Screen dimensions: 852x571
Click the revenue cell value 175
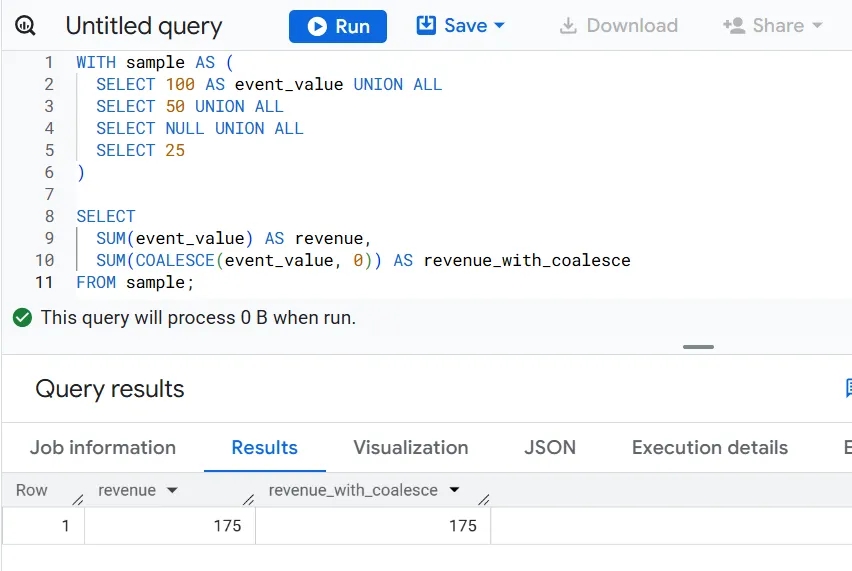[227, 526]
